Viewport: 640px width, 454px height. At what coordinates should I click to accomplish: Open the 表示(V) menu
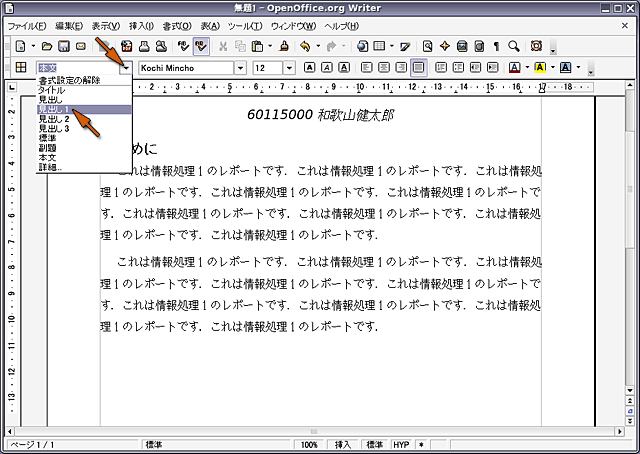[106, 26]
